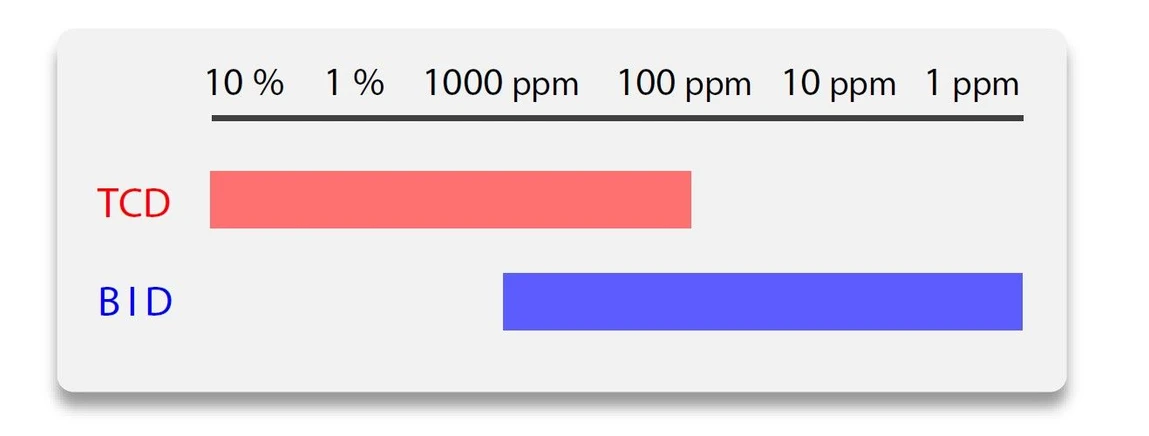
Task: Select the "100 ppm" scale label
Action: click(684, 84)
